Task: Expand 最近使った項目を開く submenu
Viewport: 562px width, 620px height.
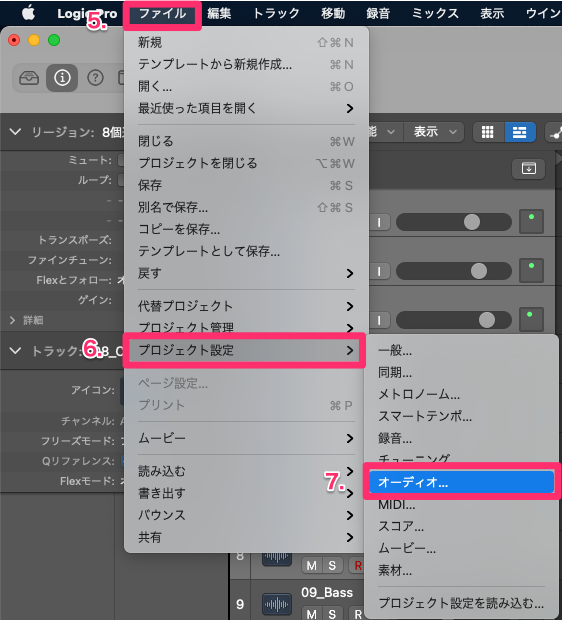Action: (246, 108)
